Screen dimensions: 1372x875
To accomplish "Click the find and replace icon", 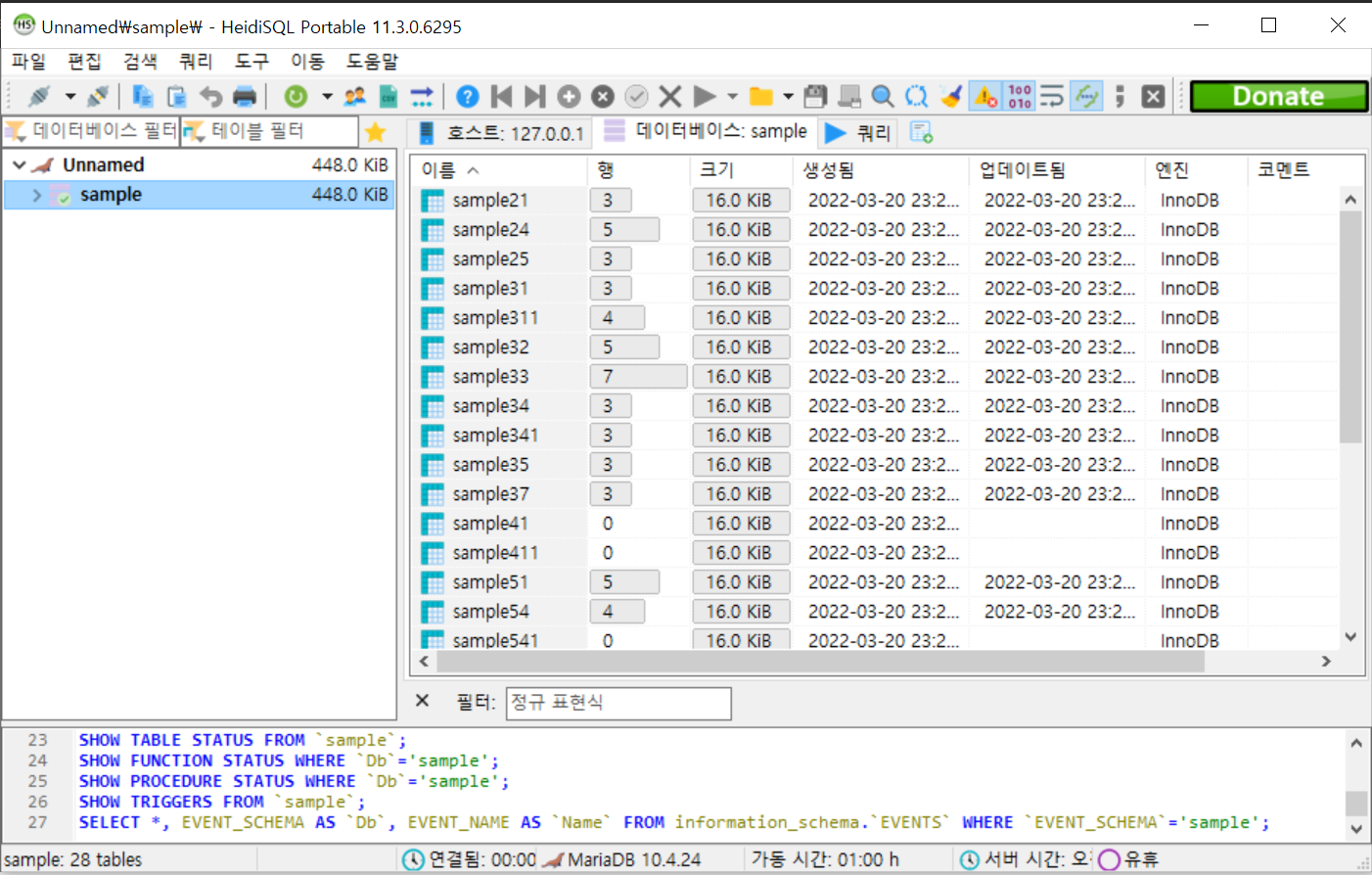I will click(917, 96).
